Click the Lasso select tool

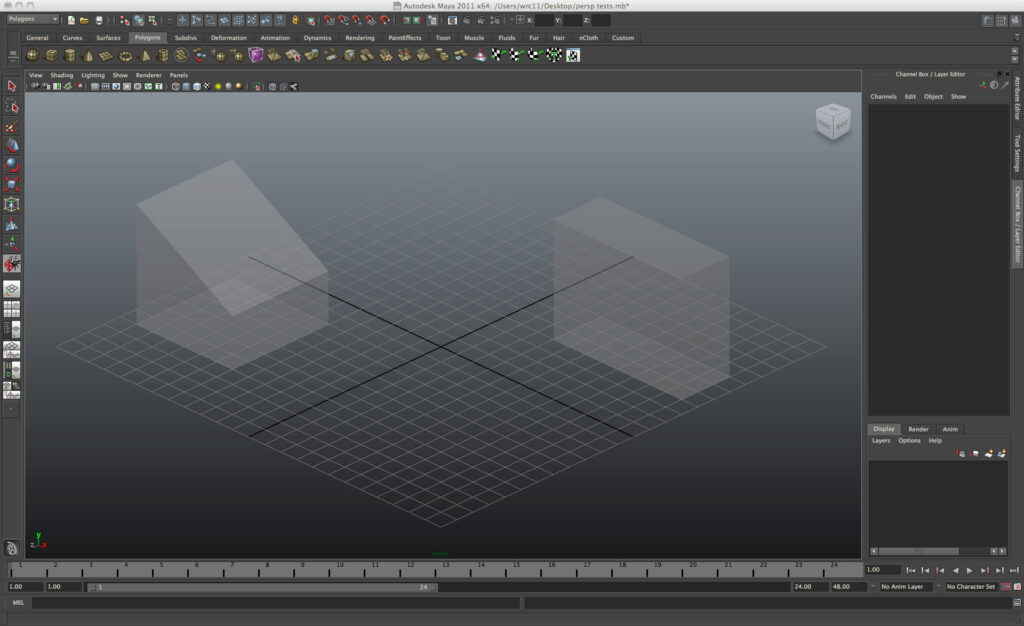click(x=12, y=106)
